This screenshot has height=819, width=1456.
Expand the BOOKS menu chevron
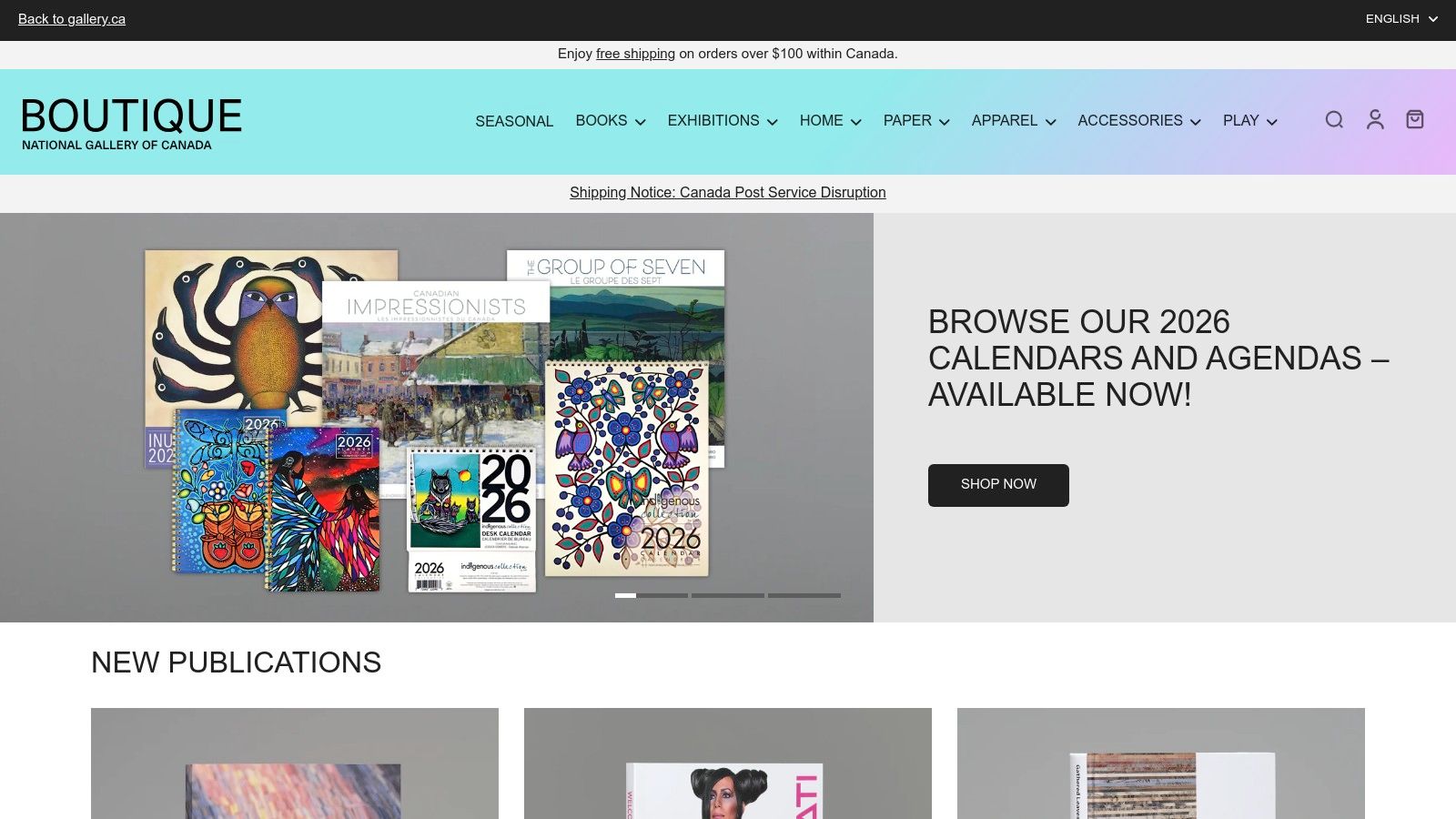pos(641,122)
